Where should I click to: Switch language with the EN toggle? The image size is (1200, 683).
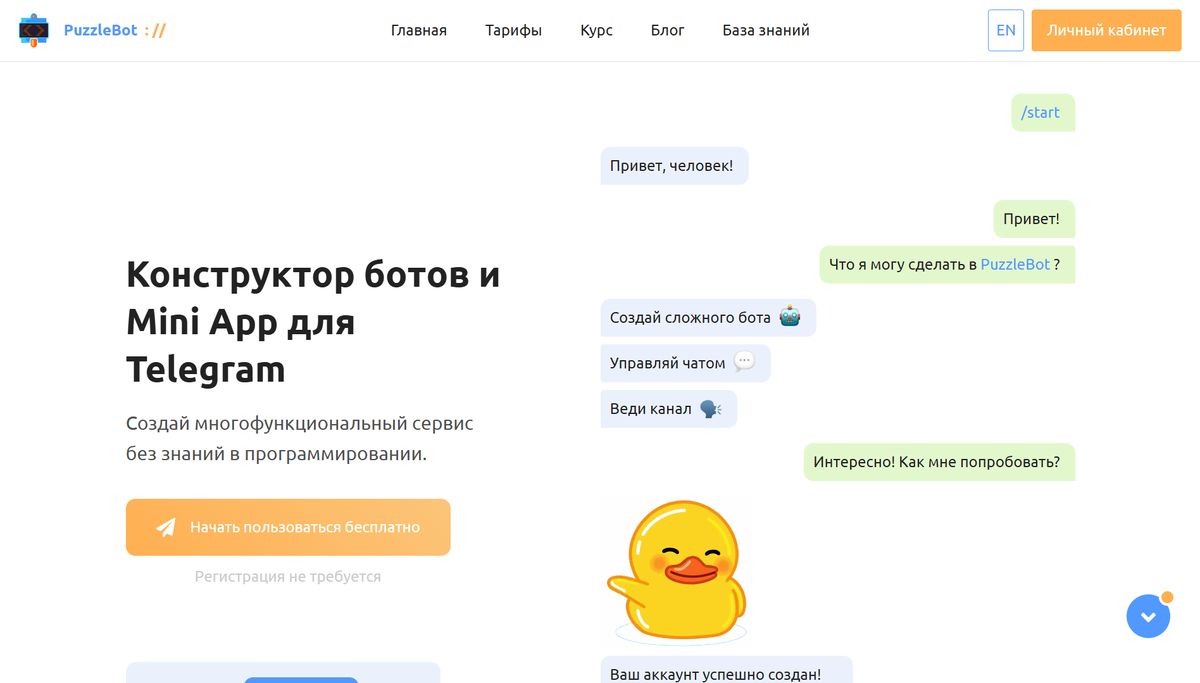[x=1005, y=30]
